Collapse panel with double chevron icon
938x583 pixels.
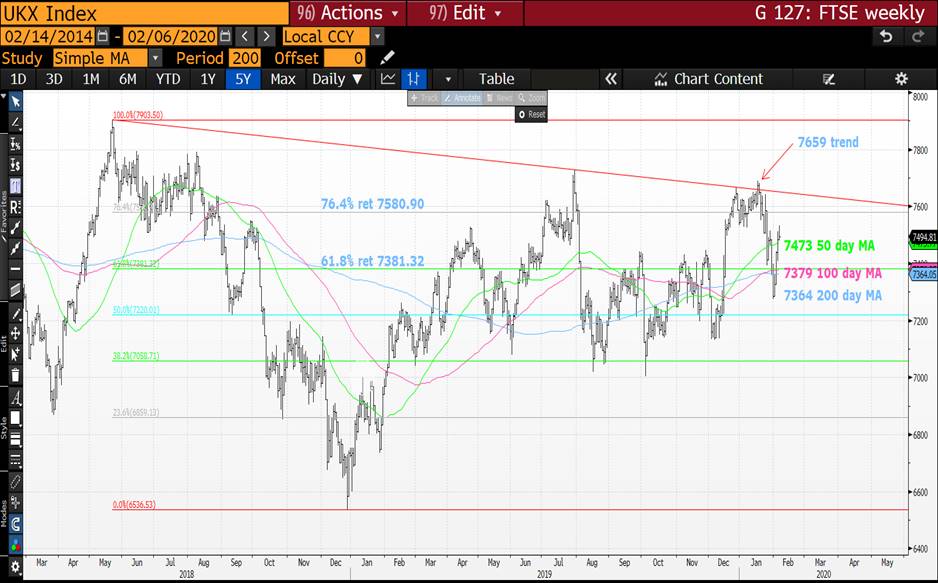click(x=611, y=79)
